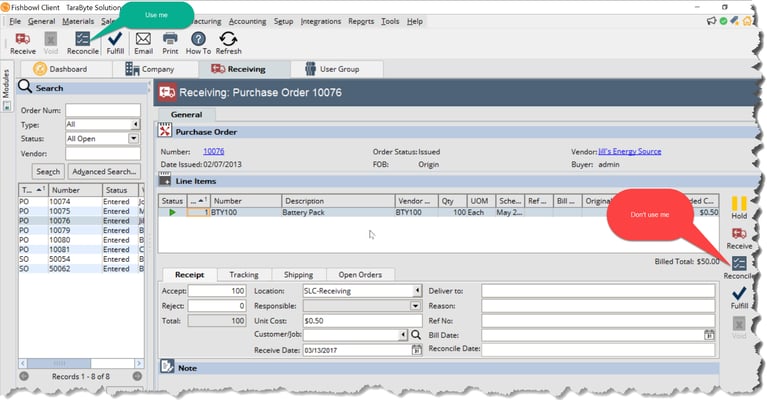
Task: Open the Reports menu
Action: pyautogui.click(x=361, y=21)
